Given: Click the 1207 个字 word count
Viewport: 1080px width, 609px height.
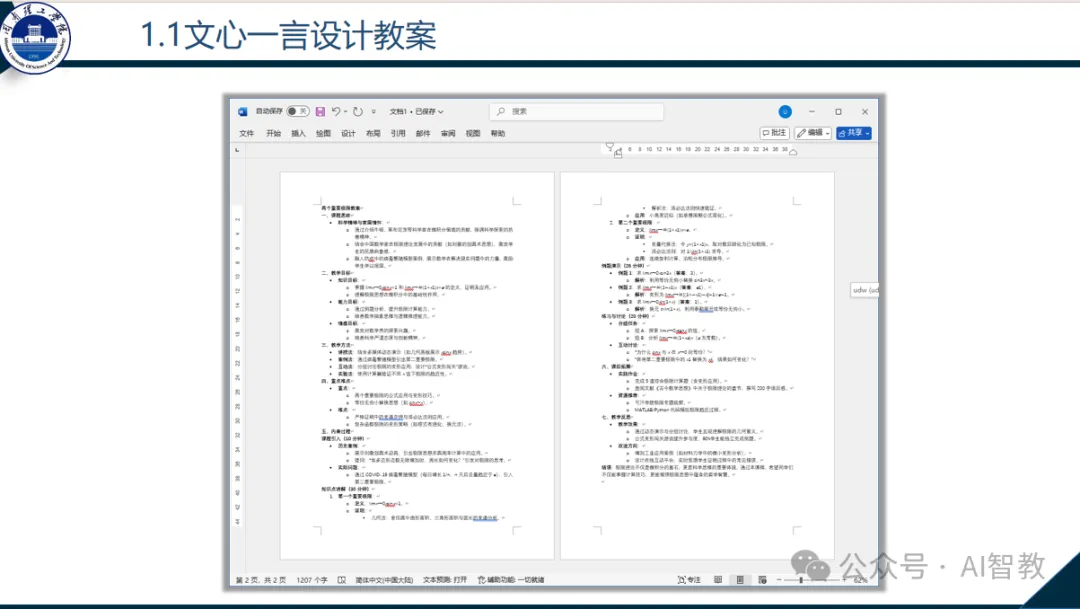Looking at the screenshot, I should pos(312,580).
